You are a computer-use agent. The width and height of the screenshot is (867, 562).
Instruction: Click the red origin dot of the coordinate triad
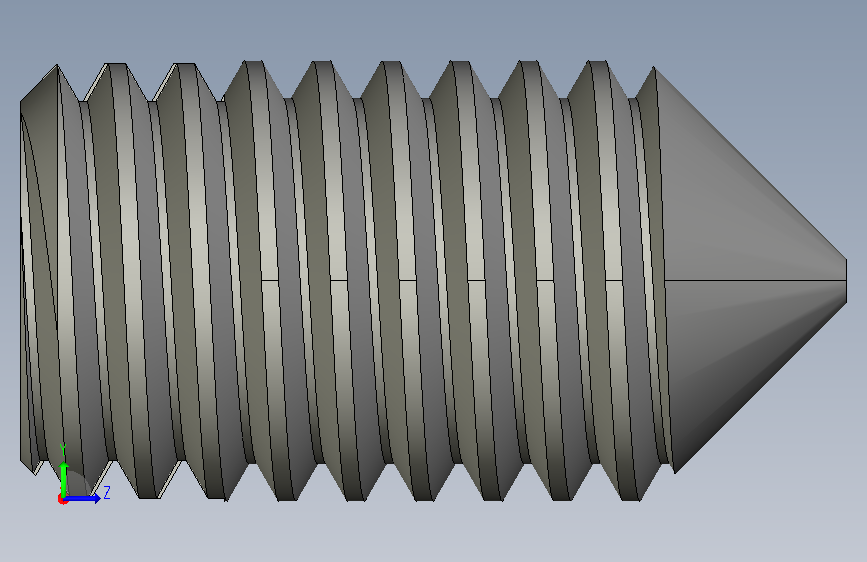click(x=62, y=499)
